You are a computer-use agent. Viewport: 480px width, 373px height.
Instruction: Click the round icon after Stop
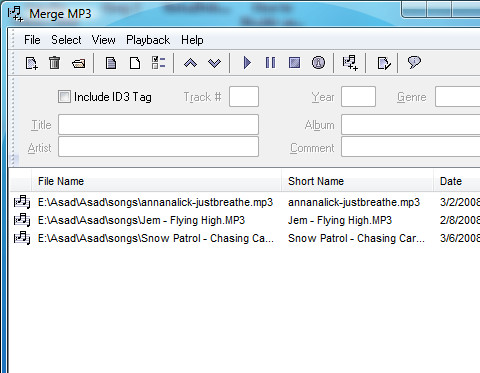pyautogui.click(x=318, y=62)
